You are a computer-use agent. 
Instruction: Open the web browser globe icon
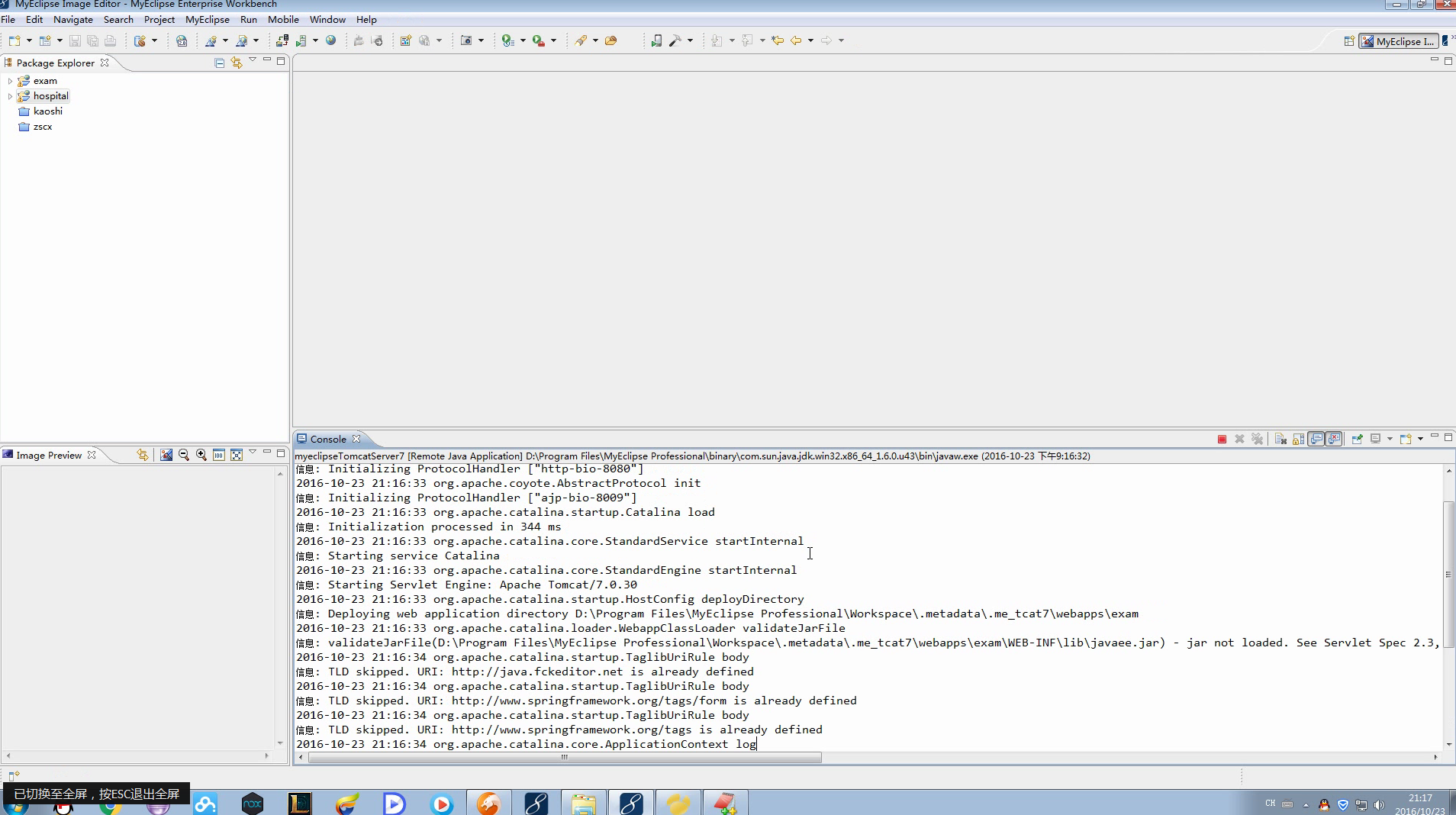pyautogui.click(x=331, y=40)
